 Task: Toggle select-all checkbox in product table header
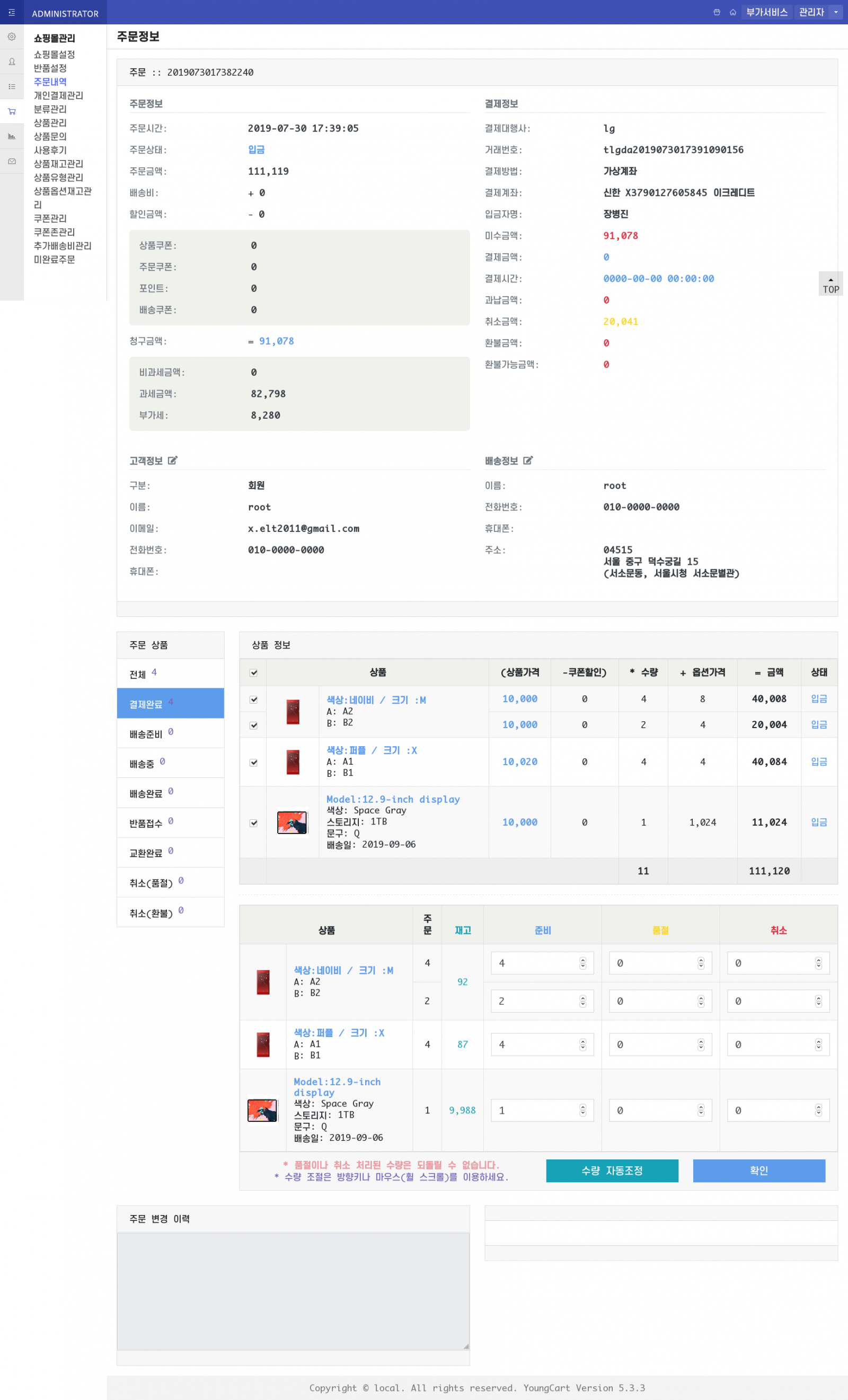(x=253, y=673)
